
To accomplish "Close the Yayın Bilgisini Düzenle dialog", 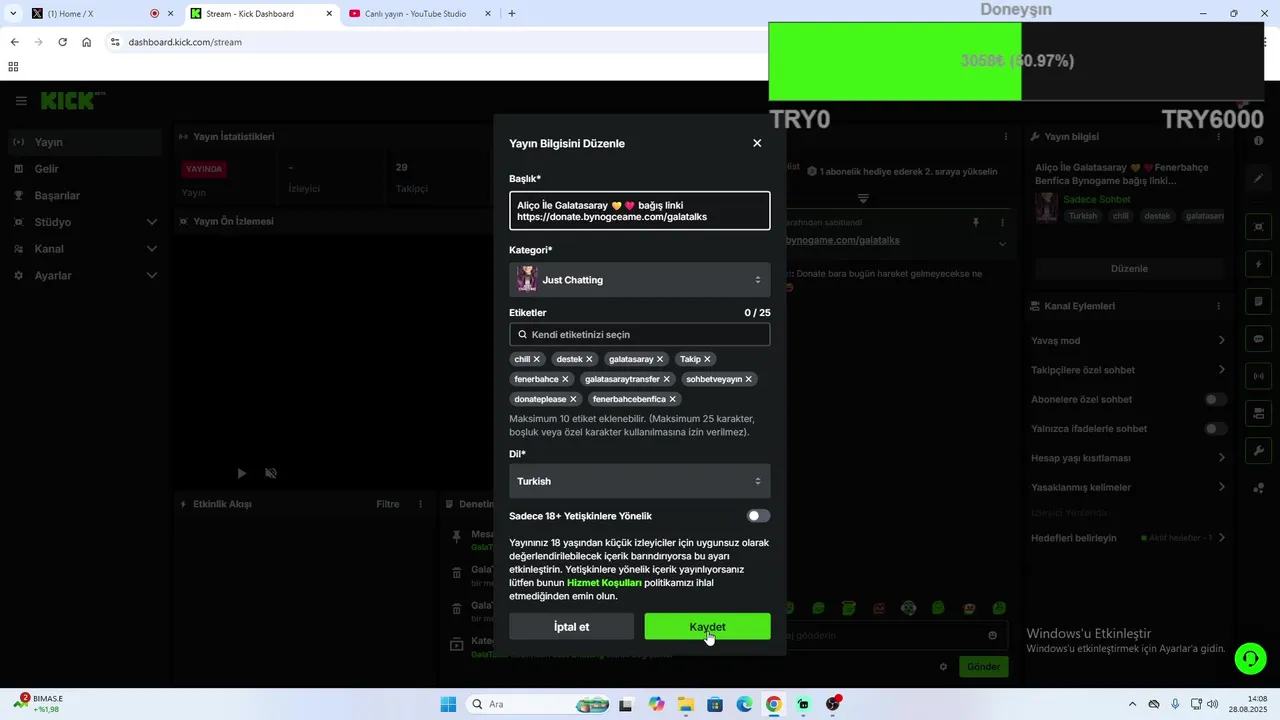I will [x=757, y=143].
